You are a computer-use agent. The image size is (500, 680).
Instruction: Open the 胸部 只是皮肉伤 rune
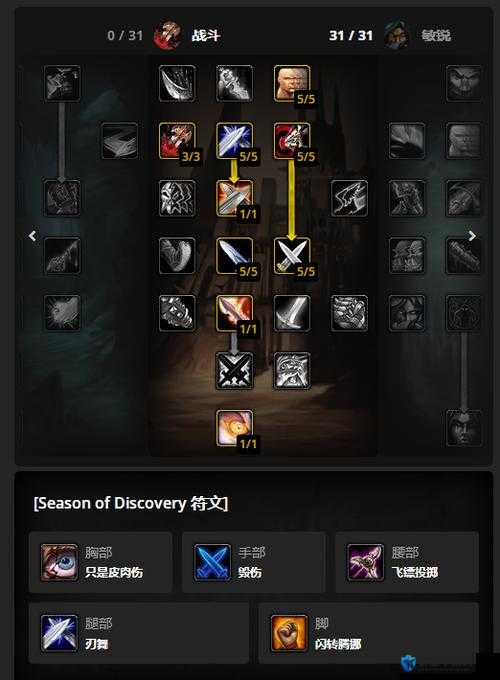[100, 562]
